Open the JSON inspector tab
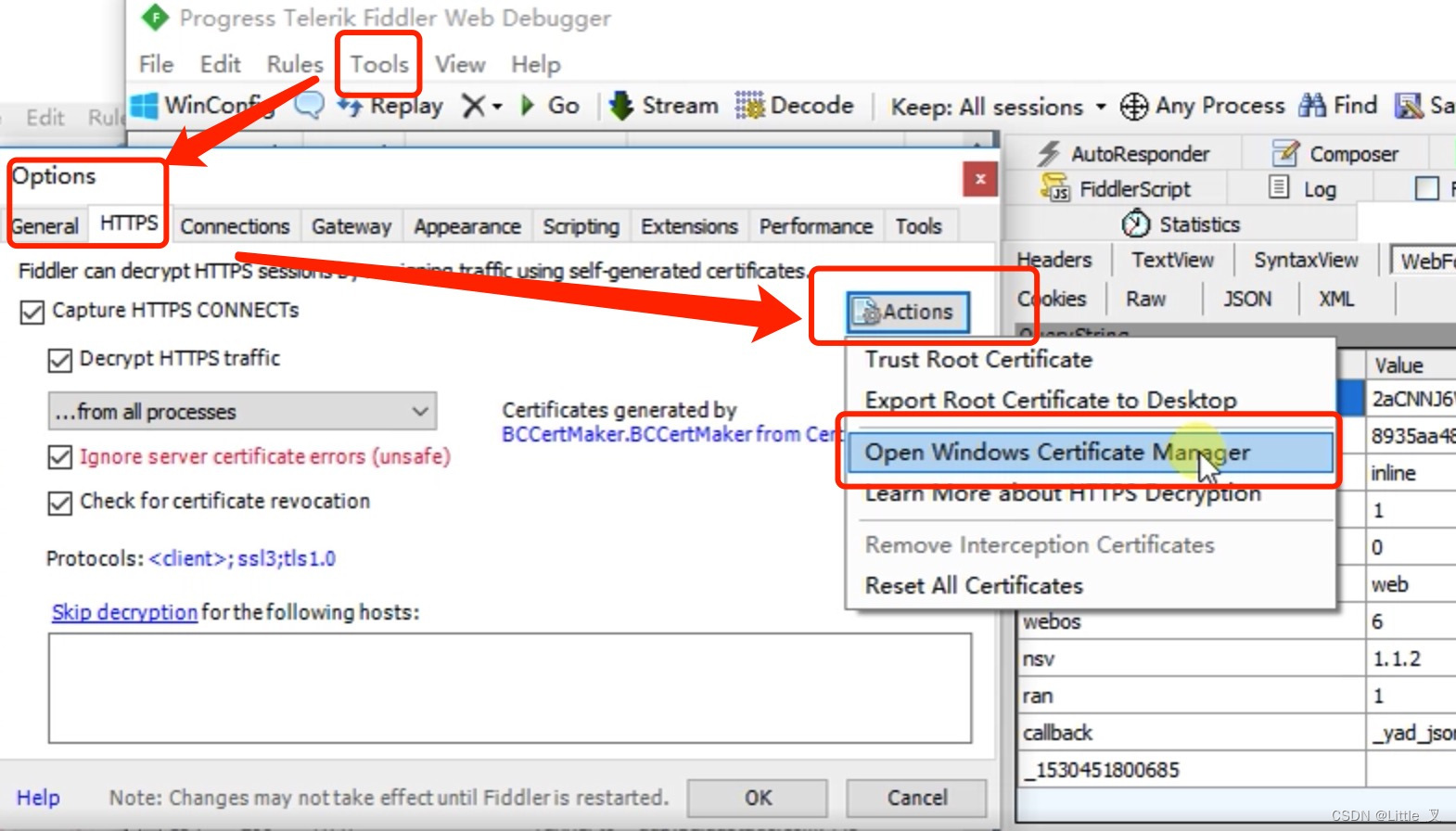Viewport: 1456px width, 831px height. point(1247,299)
